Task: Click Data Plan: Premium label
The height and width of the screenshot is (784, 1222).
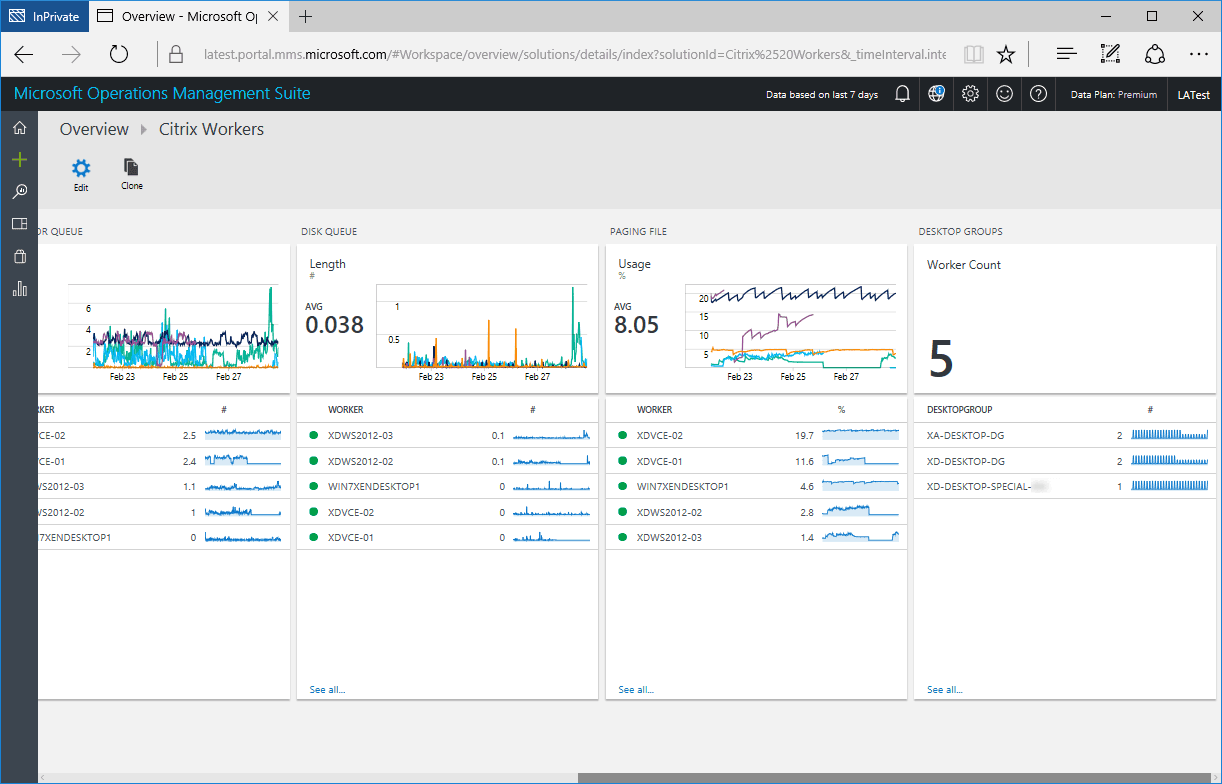Action: tap(1113, 95)
